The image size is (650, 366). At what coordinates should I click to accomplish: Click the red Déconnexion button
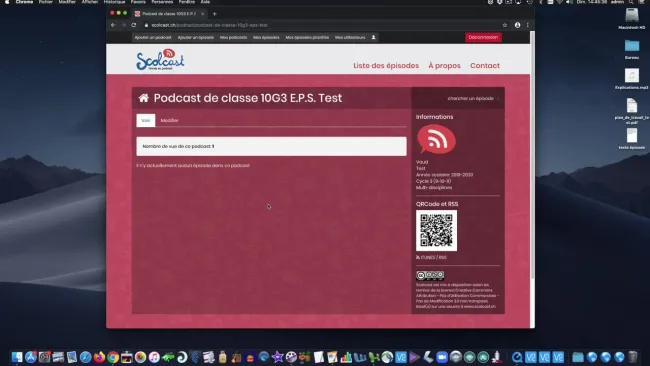click(x=483, y=37)
